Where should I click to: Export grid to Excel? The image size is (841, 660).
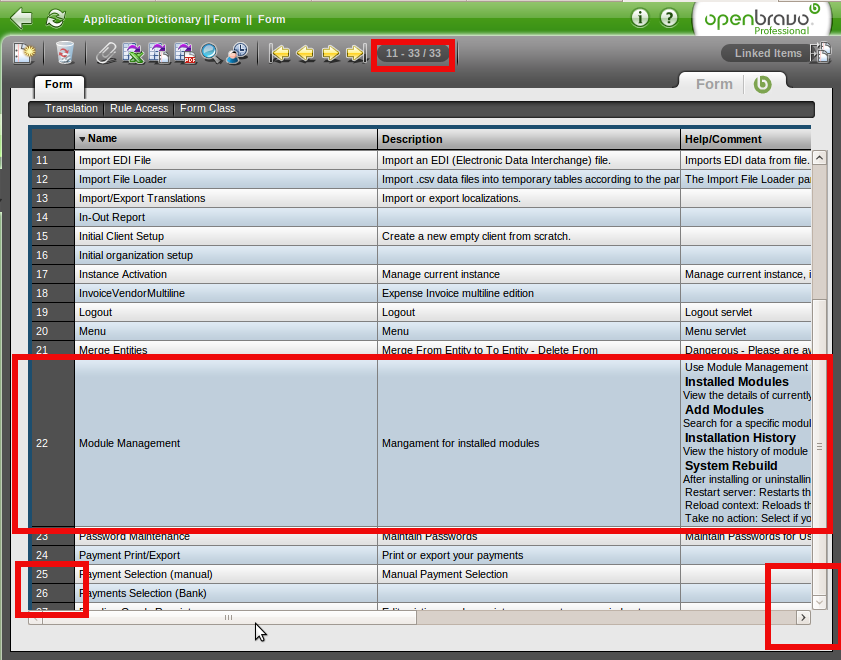pos(133,53)
